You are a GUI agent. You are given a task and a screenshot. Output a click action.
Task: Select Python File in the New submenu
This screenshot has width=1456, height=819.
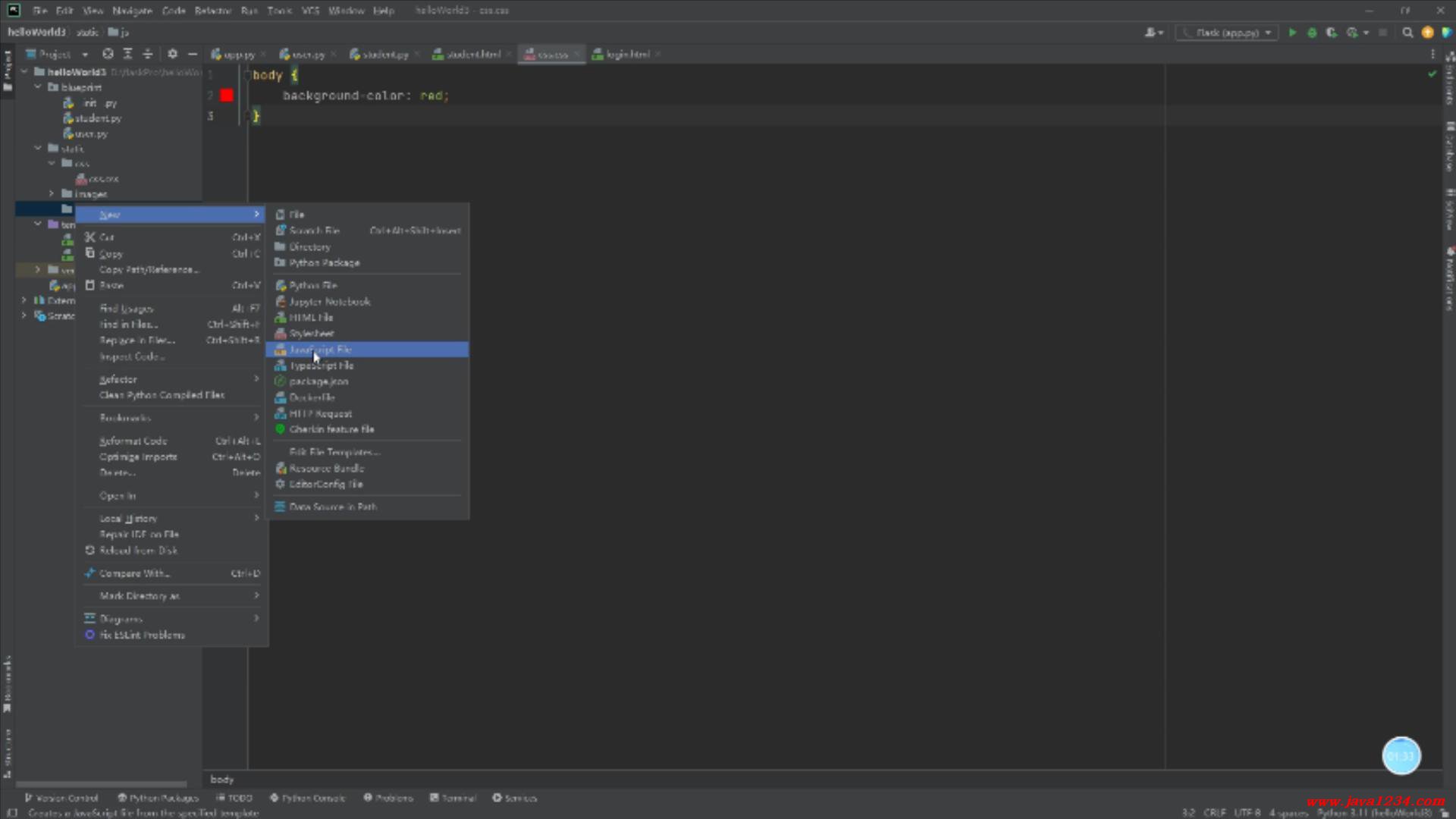pyautogui.click(x=367, y=286)
